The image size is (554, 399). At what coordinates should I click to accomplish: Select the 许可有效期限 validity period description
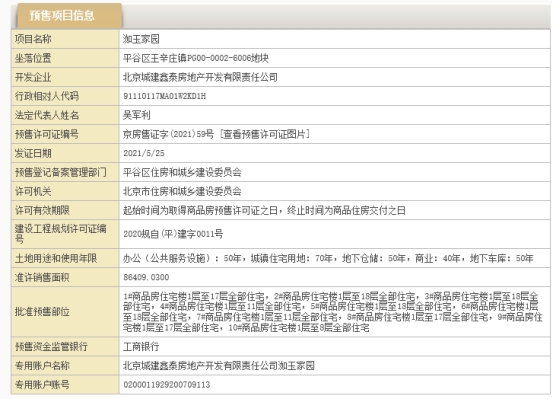[x=264, y=211]
